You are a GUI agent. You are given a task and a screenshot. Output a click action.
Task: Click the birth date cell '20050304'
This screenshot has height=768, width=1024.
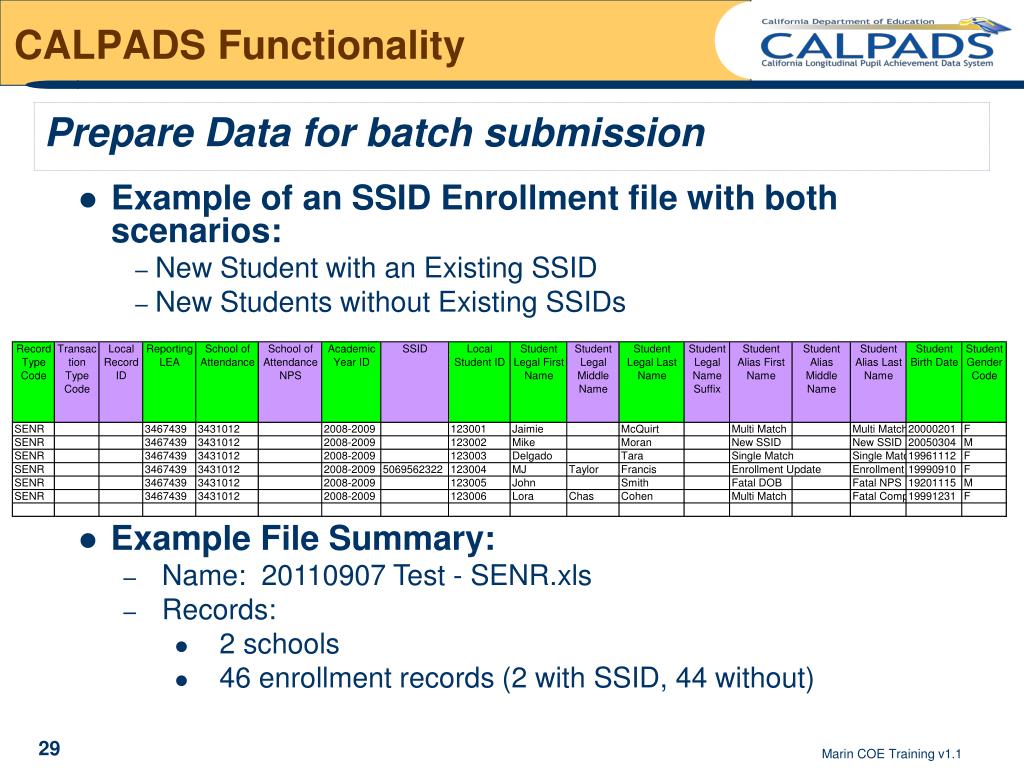pyautogui.click(x=932, y=443)
